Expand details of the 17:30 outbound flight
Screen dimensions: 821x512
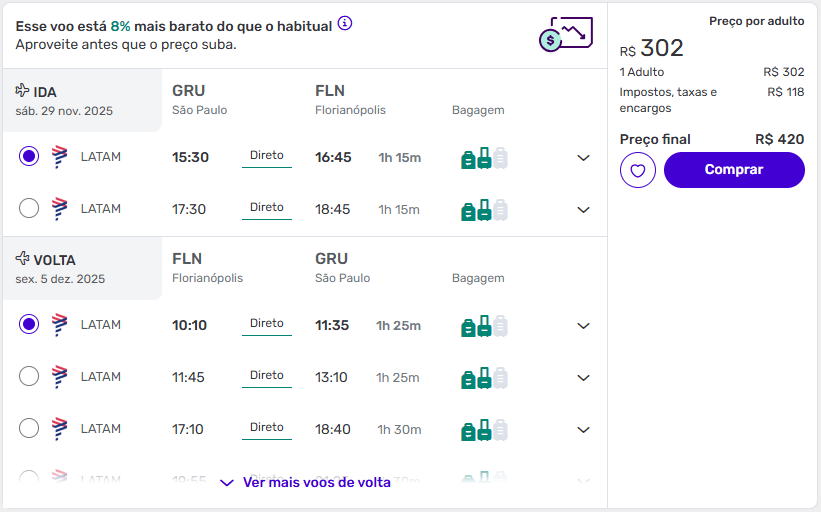(584, 210)
